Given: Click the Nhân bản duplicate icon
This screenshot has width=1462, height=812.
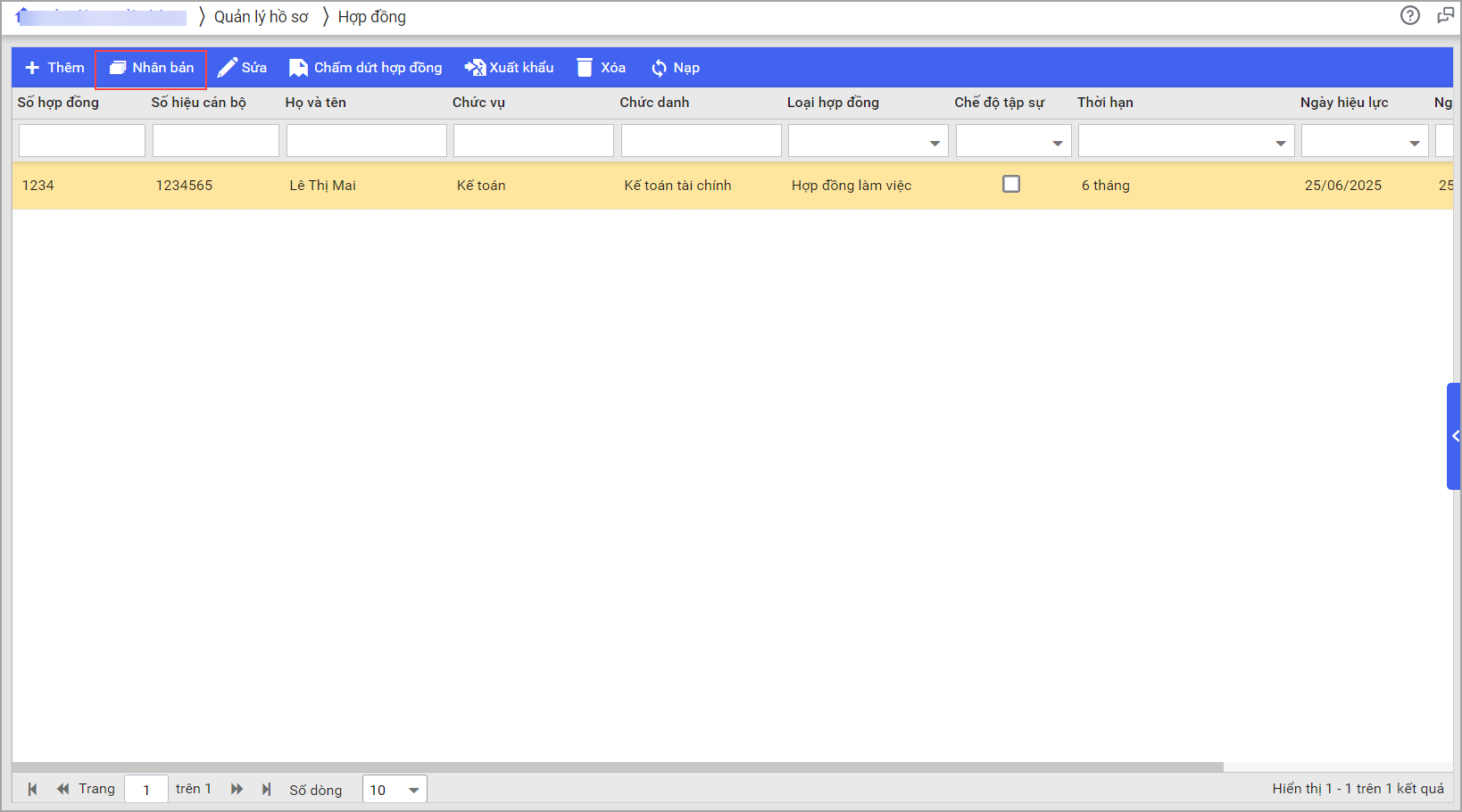Looking at the screenshot, I should pyautogui.click(x=118, y=68).
